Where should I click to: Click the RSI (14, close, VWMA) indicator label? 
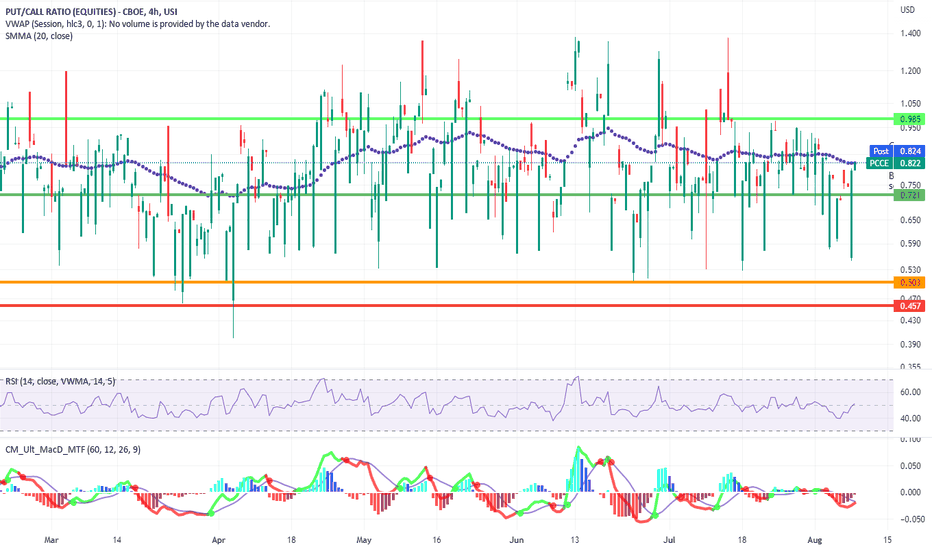point(60,381)
